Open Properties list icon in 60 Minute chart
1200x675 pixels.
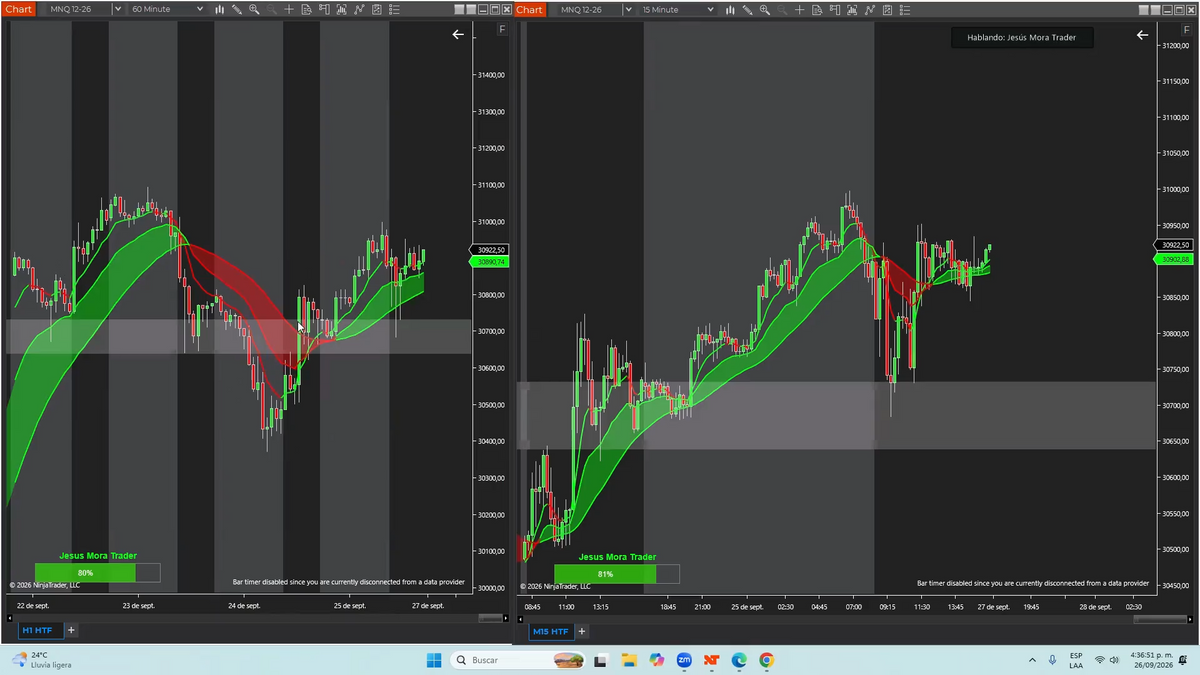[394, 9]
